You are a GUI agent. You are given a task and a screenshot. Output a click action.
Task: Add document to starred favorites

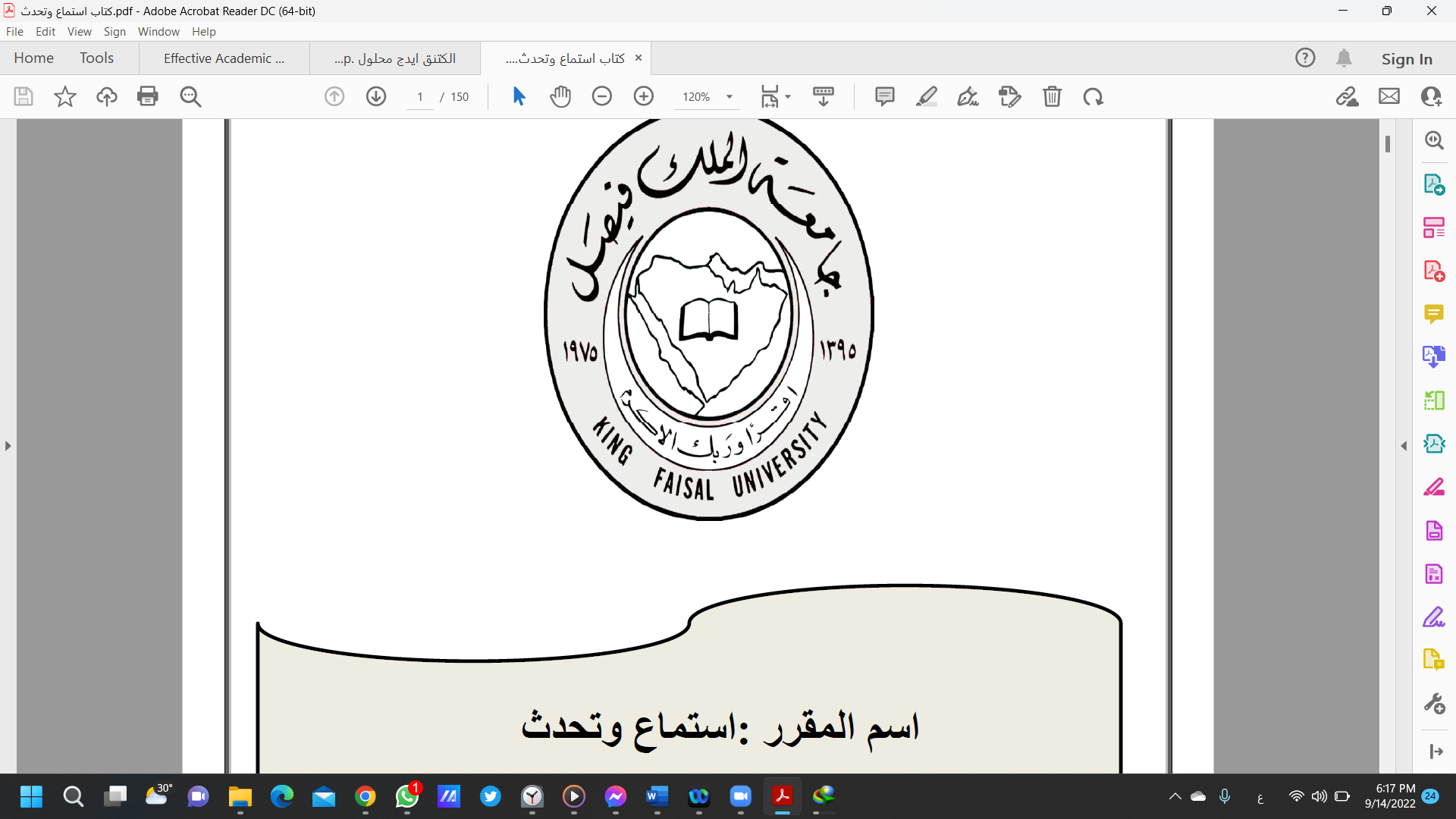coord(65,96)
